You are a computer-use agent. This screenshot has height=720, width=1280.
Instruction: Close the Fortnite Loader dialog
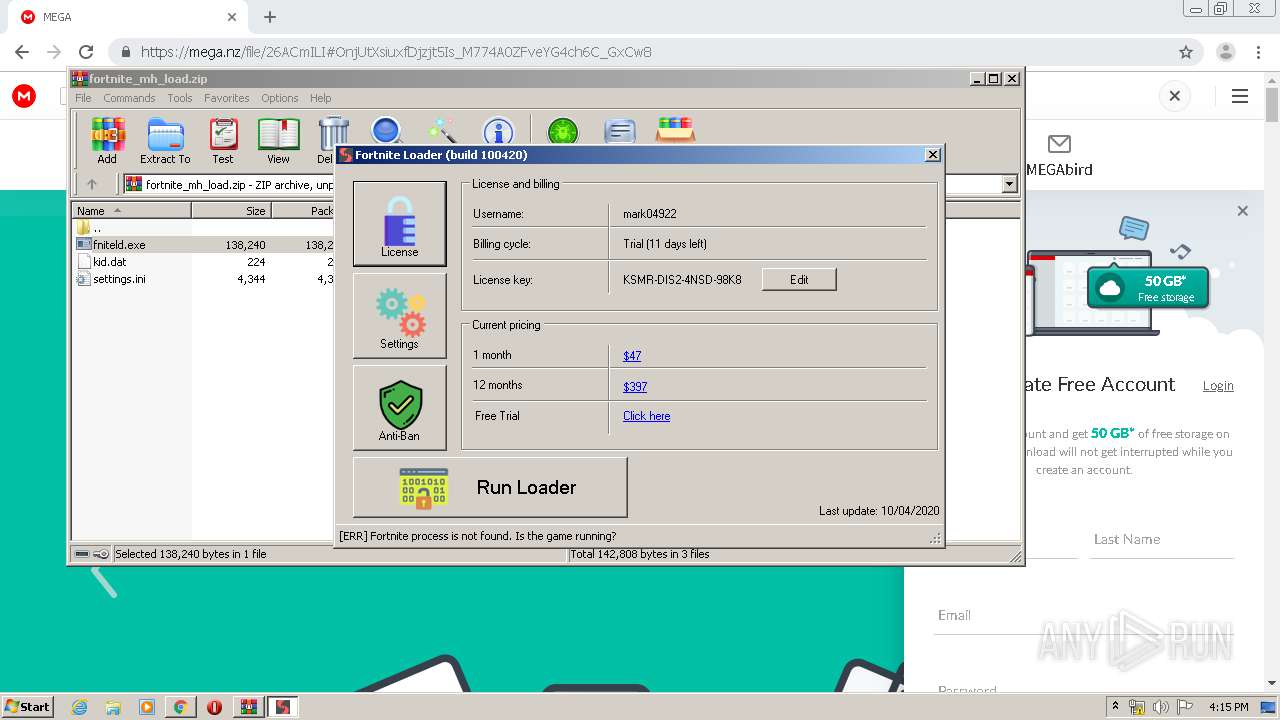pos(933,154)
